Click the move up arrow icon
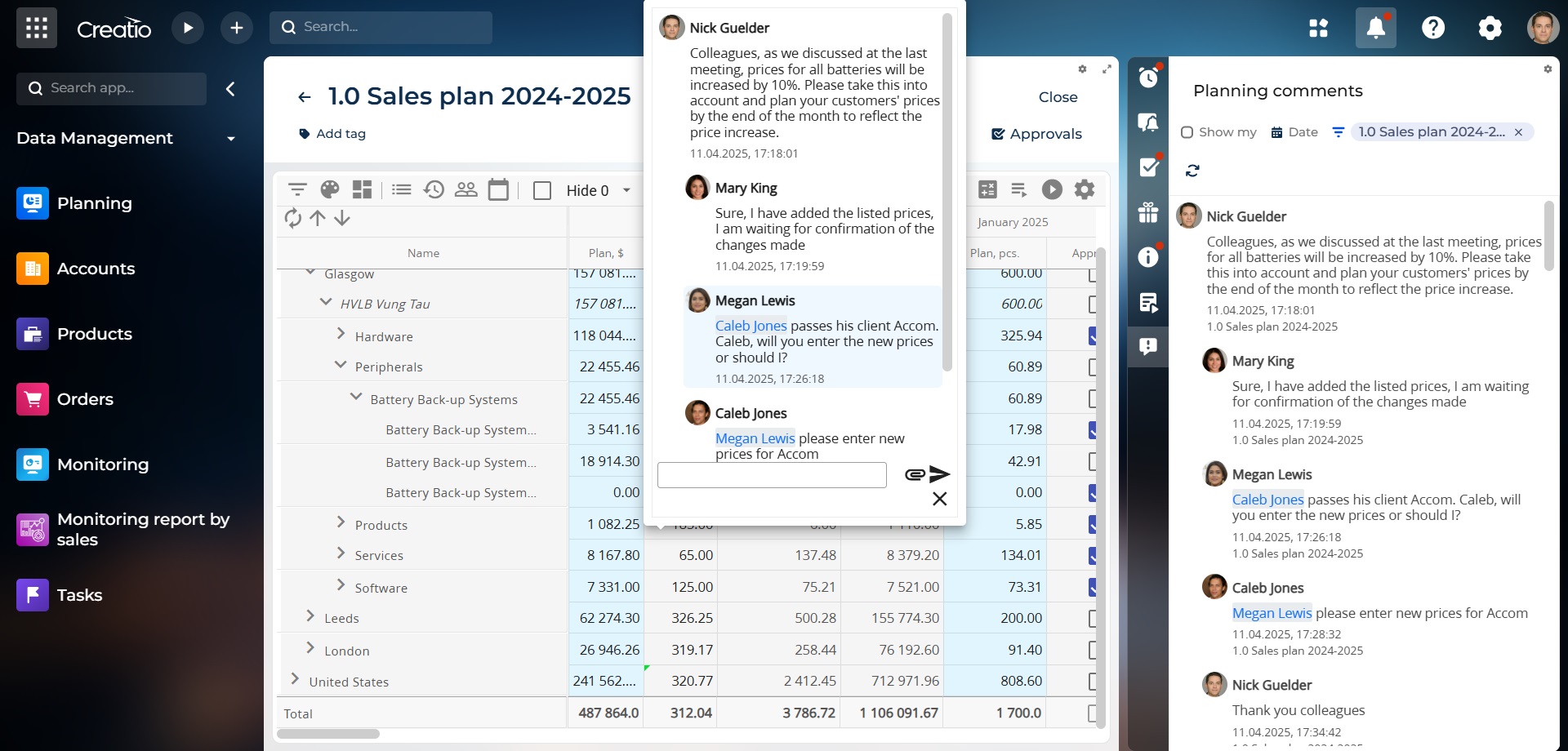 pos(318,218)
